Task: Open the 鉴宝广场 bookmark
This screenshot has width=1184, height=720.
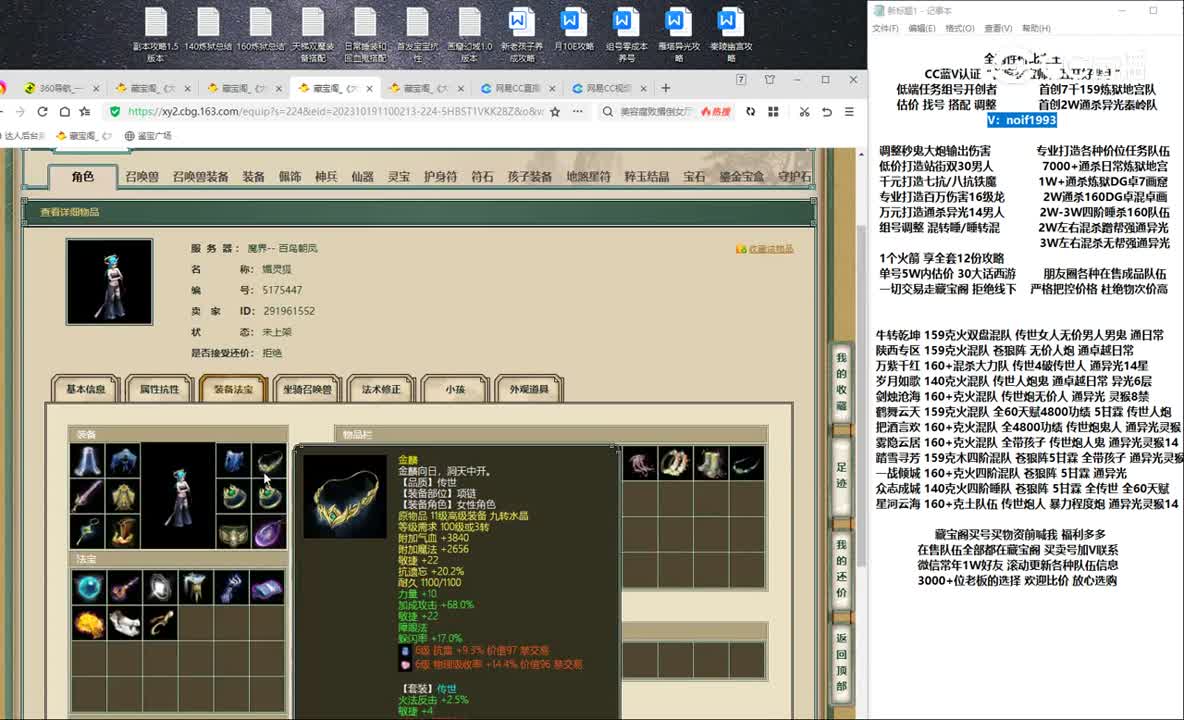Action: pyautogui.click(x=148, y=136)
